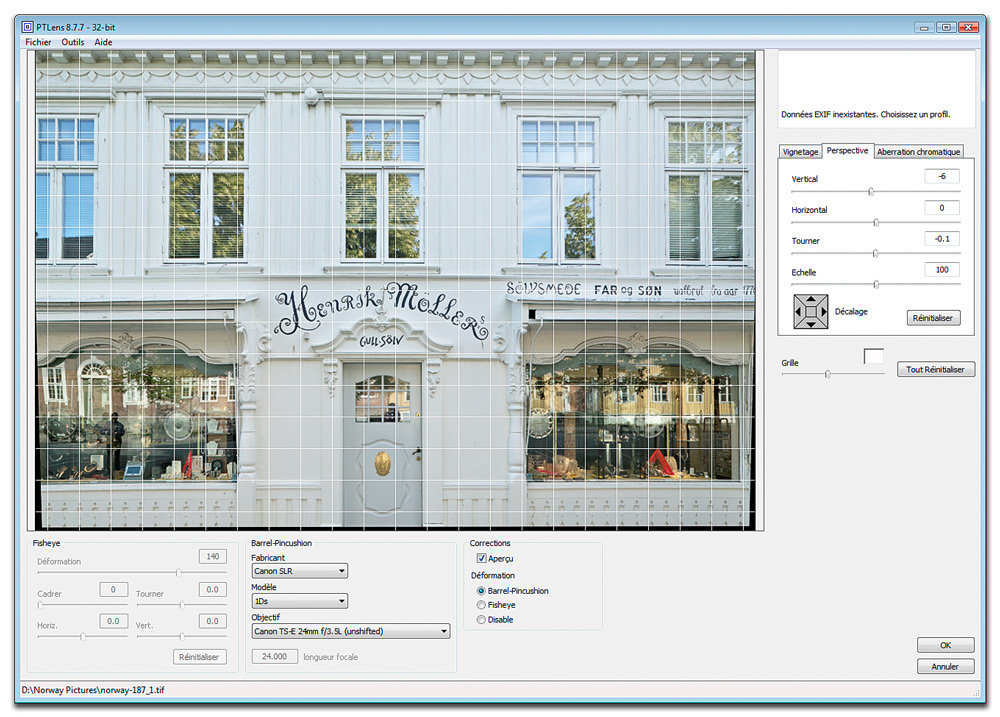
Task: Click Réinitialiser in the Perspective panel
Action: (x=933, y=318)
